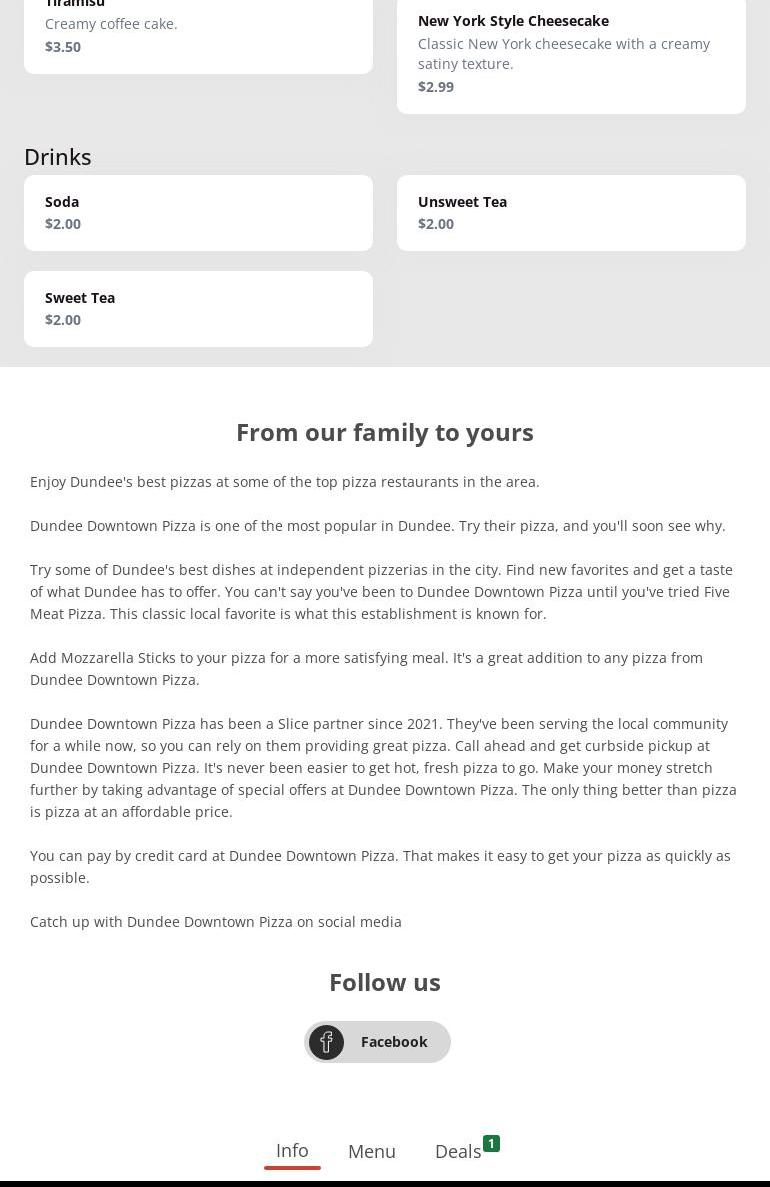This screenshot has height=1187, width=770.
Task: Open the Facebook link by its label
Action: point(394,1042)
